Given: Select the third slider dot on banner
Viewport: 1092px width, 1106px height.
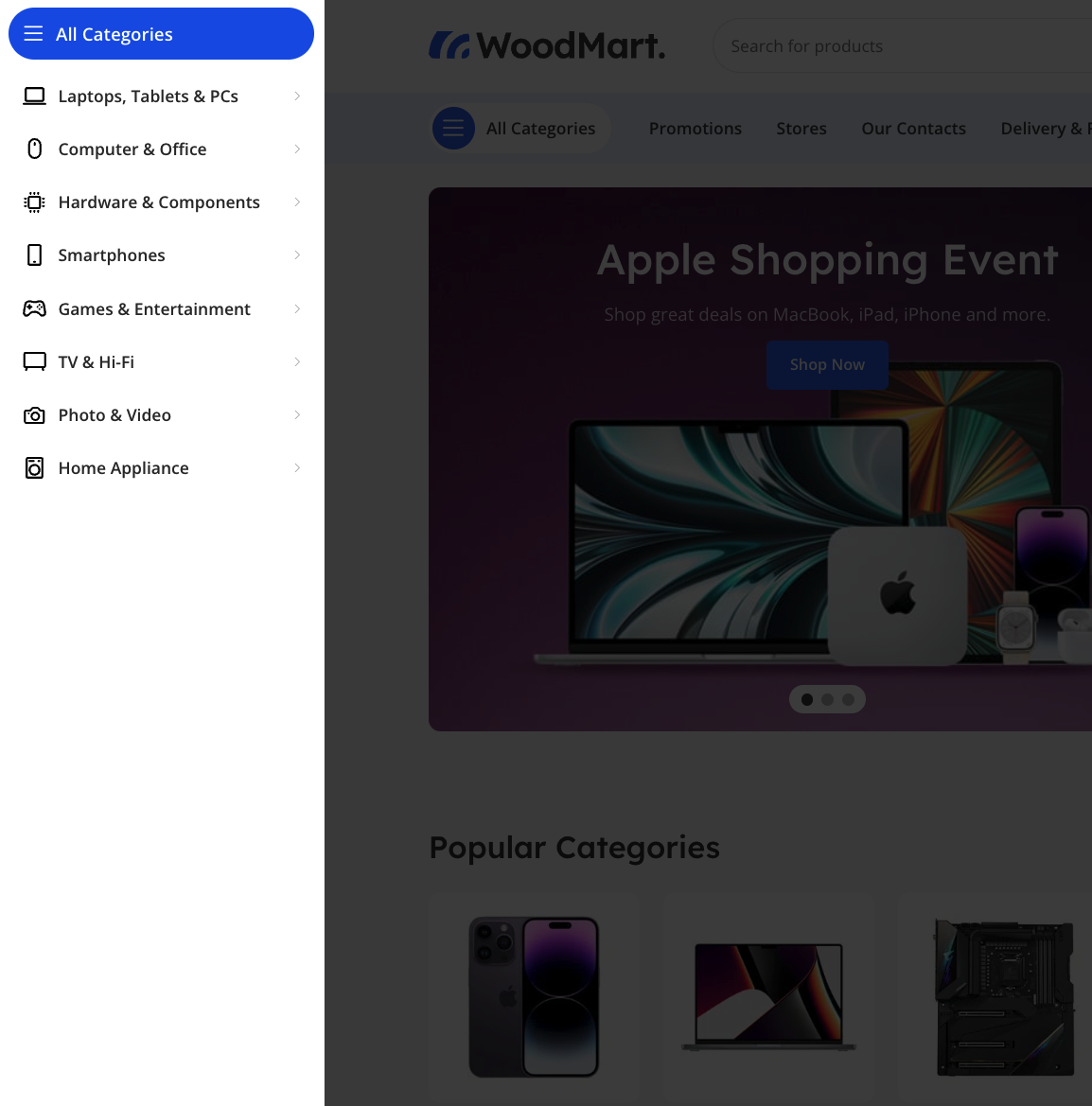Looking at the screenshot, I should (x=848, y=700).
